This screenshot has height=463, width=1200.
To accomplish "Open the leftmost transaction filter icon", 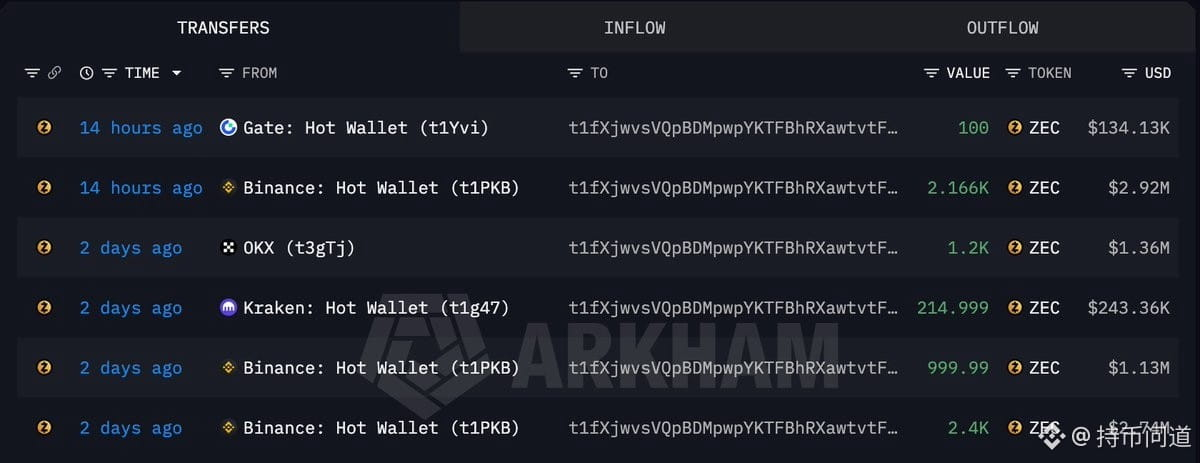I will click(32, 73).
